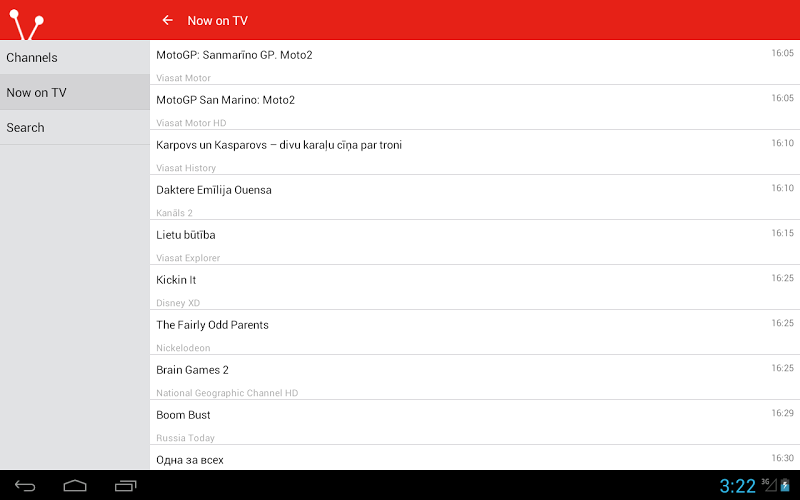The width and height of the screenshot is (800, 500).
Task: Tap the Viasat History channel label
Action: tap(186, 168)
